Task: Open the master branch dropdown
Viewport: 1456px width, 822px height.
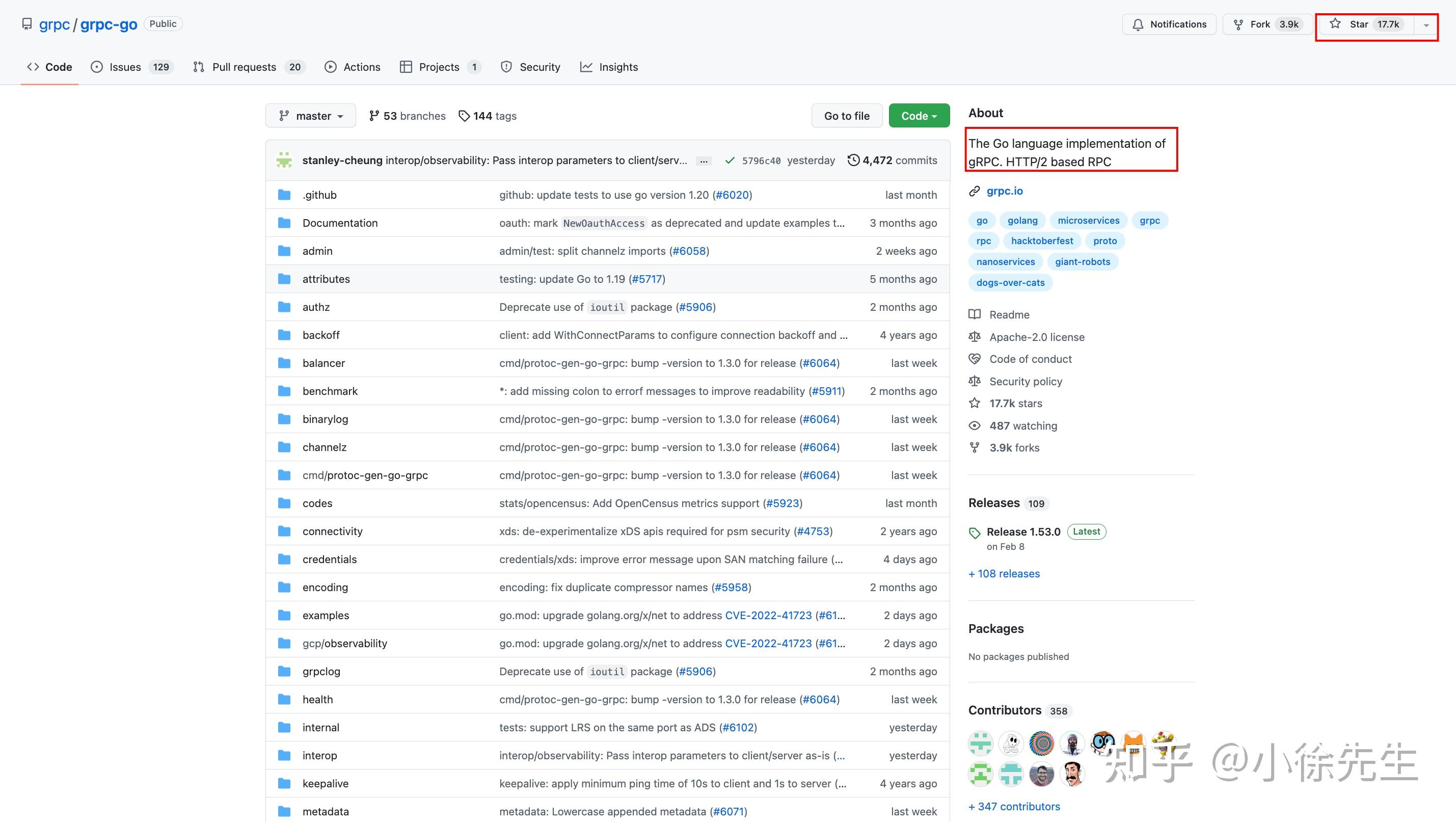Action: coord(310,116)
